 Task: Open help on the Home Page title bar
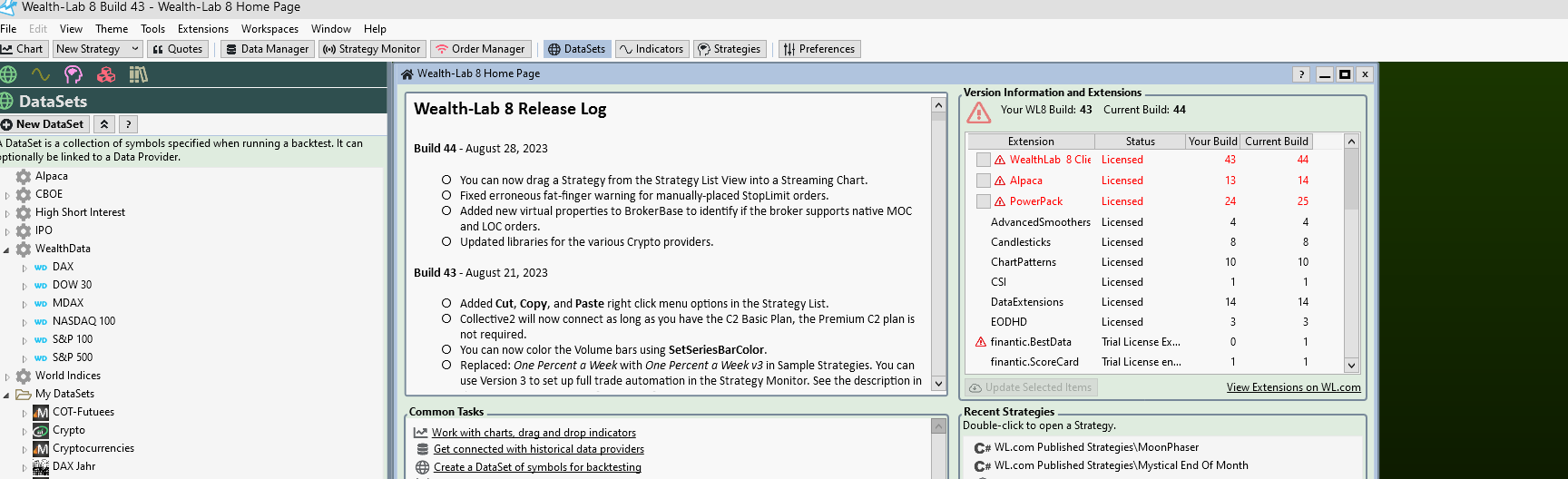tap(1301, 74)
